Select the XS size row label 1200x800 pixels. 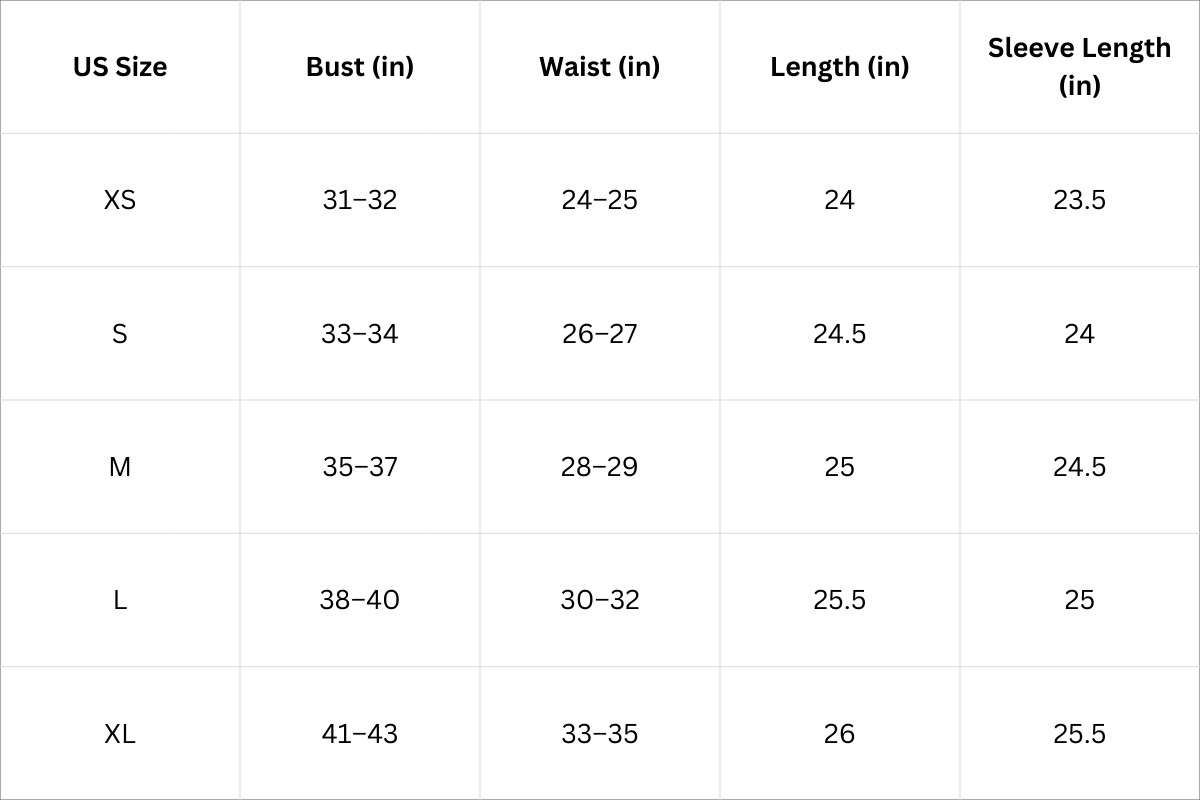point(120,200)
